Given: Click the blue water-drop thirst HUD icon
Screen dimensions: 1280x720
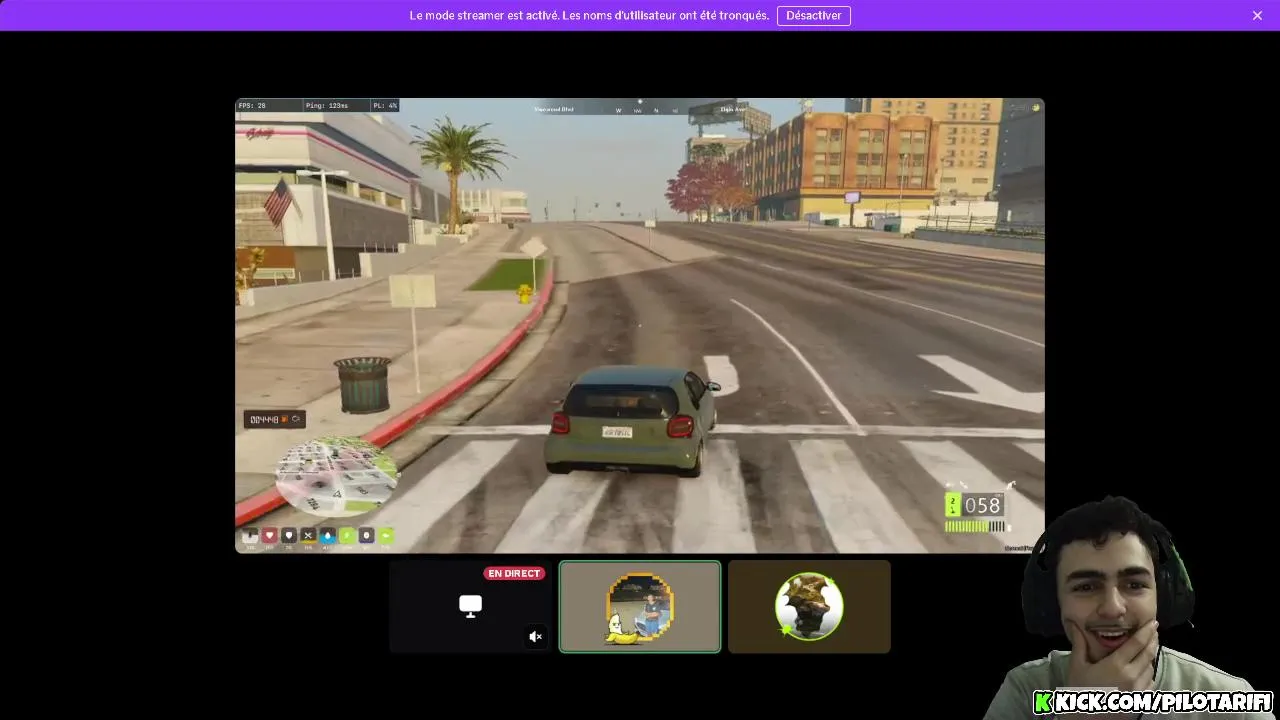Looking at the screenshot, I should pyautogui.click(x=328, y=535).
